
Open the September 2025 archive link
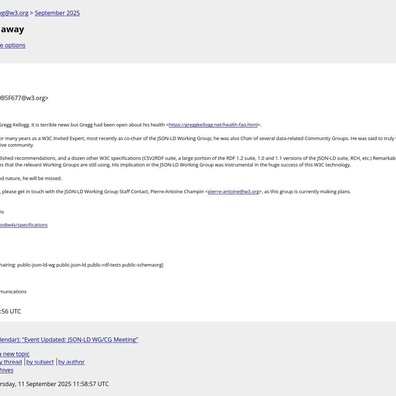tap(57, 13)
